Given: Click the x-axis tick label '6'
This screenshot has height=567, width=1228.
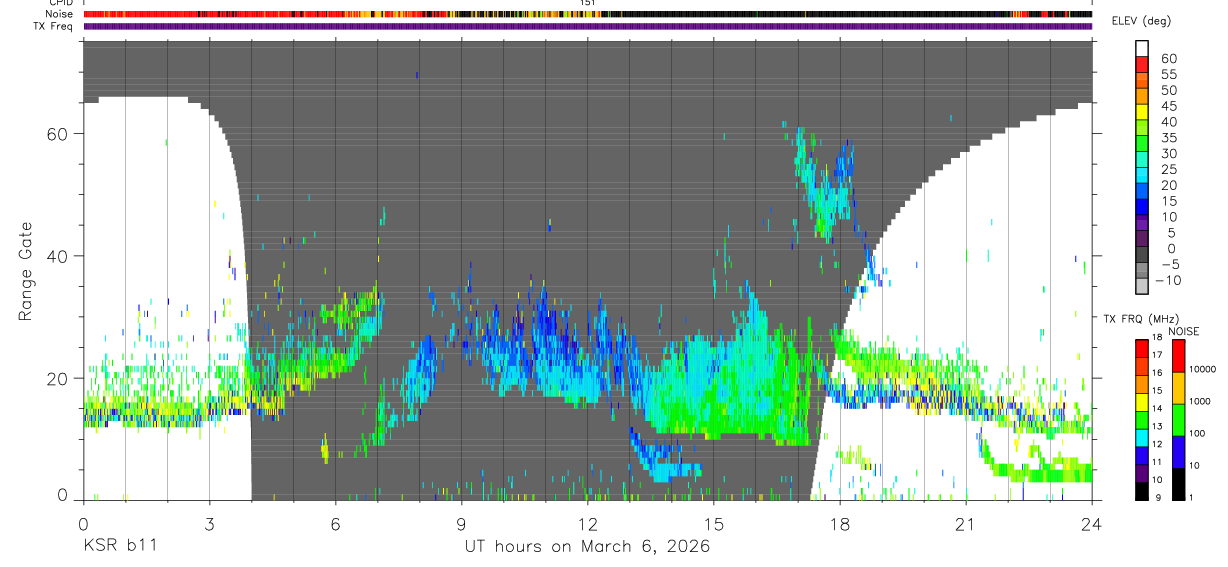Looking at the screenshot, I should point(336,524).
